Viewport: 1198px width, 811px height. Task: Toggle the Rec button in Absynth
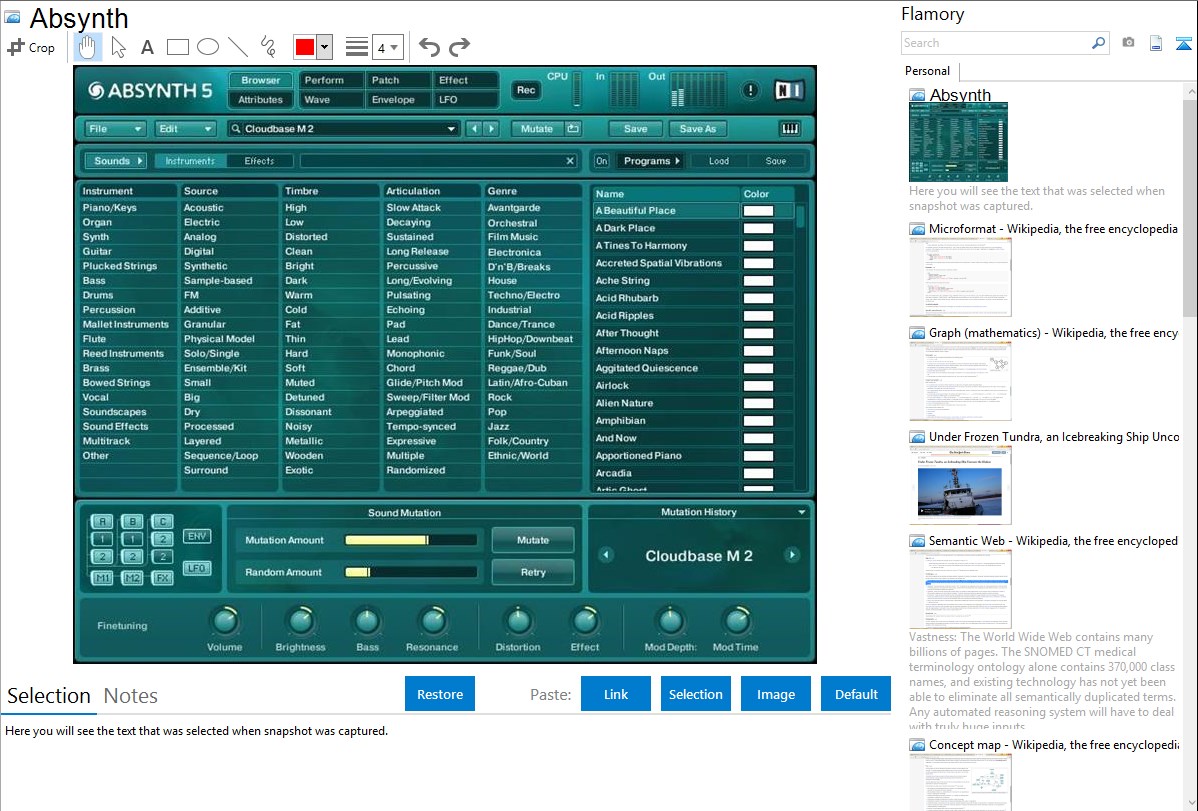tap(526, 90)
